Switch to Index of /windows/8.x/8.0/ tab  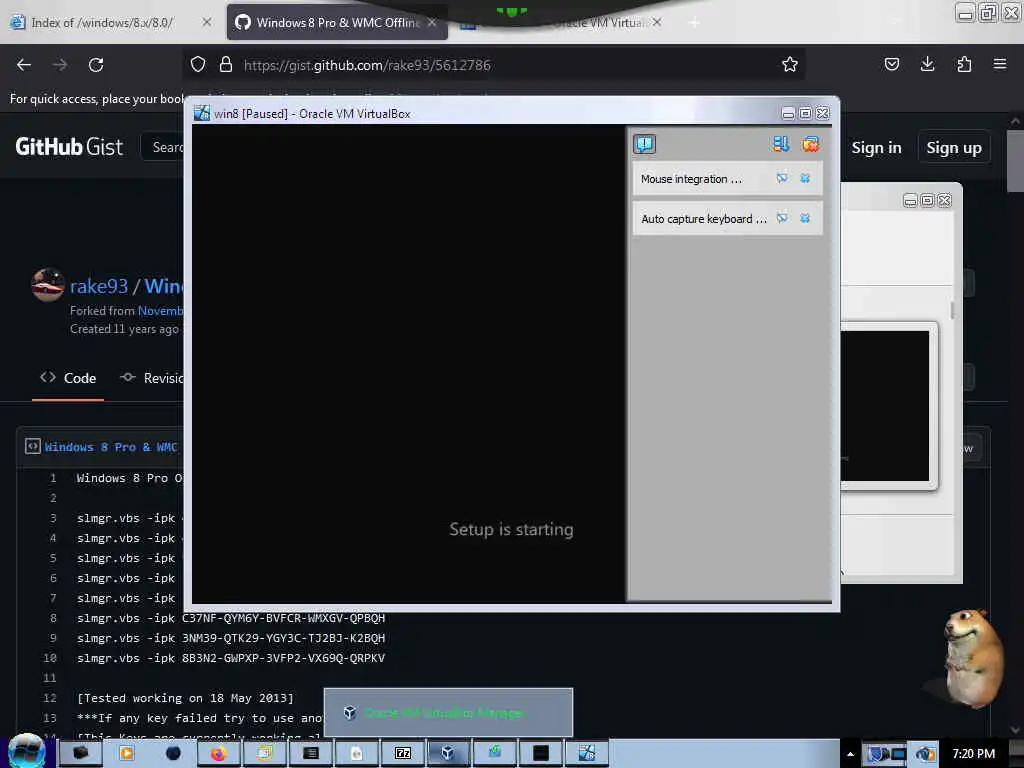(x=111, y=22)
